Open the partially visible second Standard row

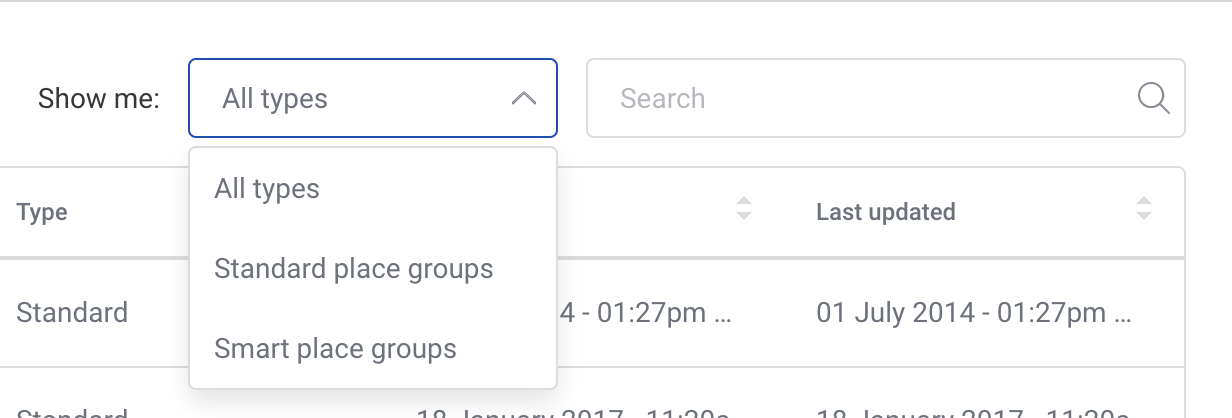coord(72,412)
